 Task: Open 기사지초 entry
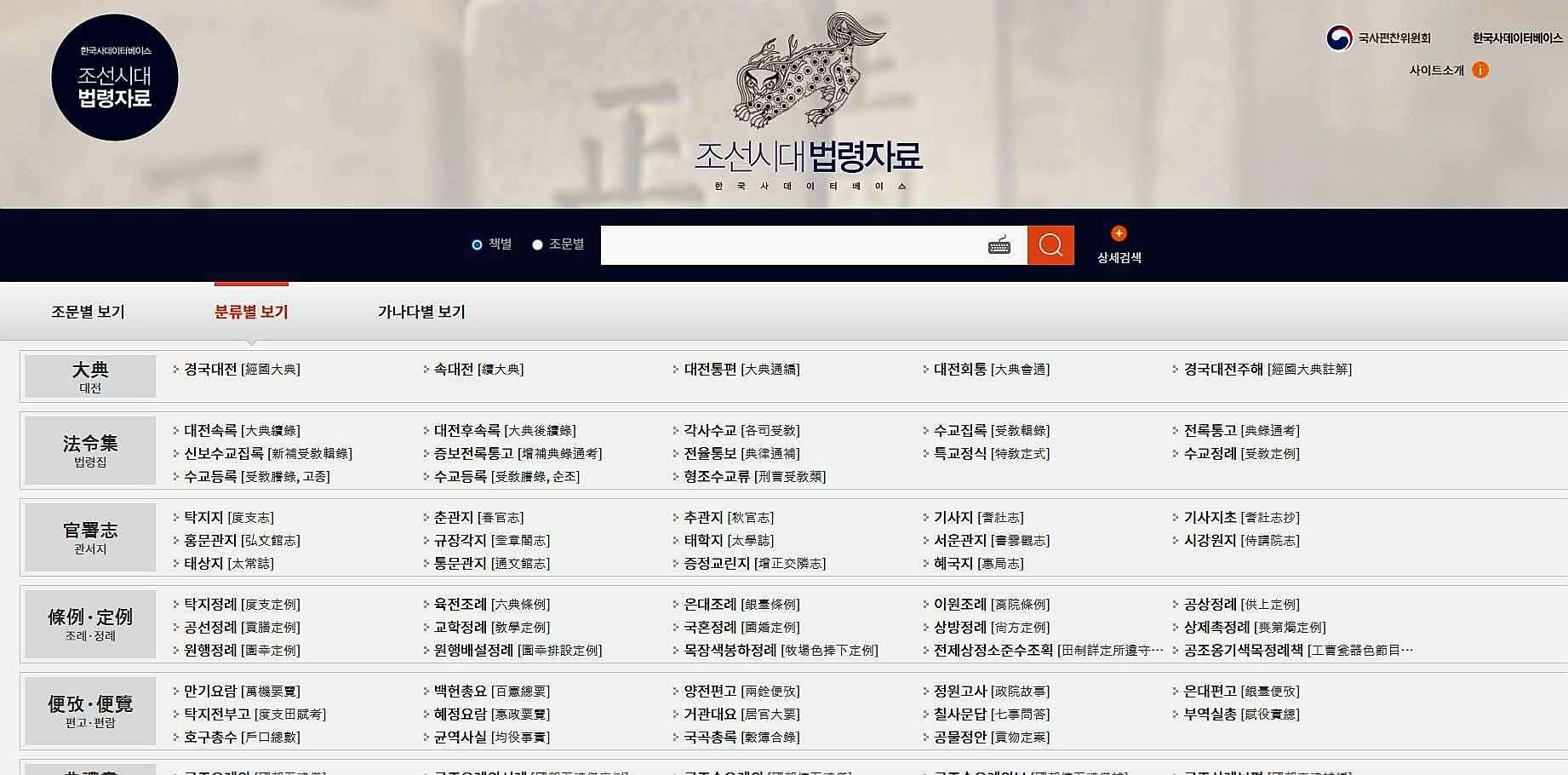[x=1242, y=518]
